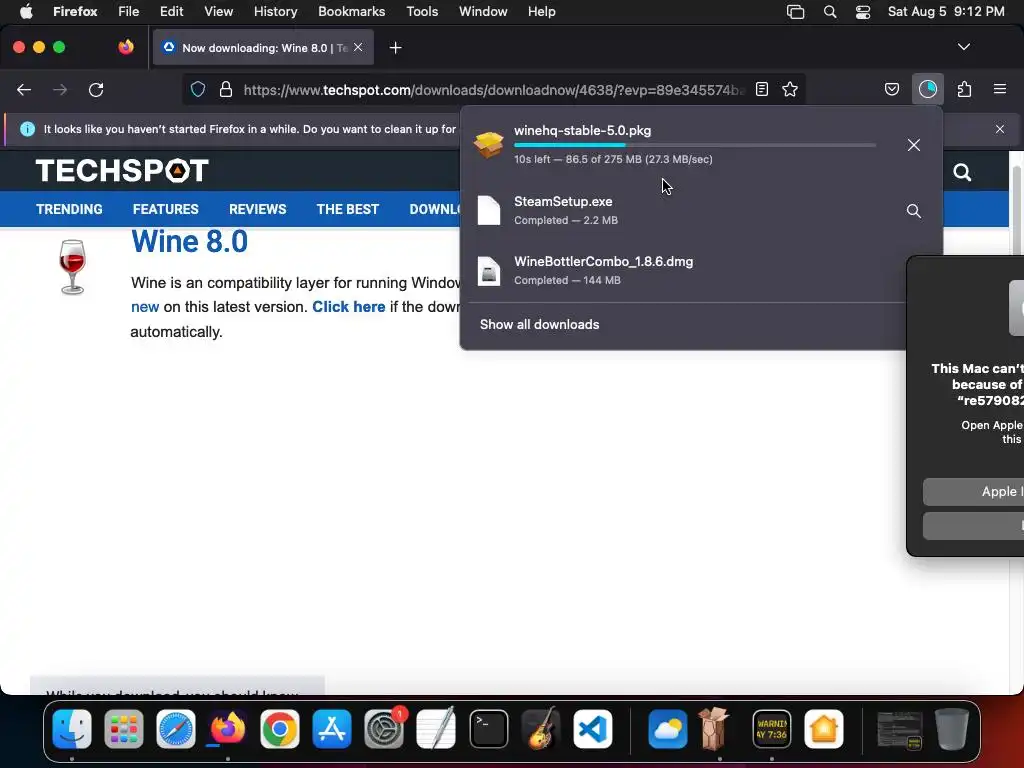Click the Wine glass thumbnail

coord(72,266)
